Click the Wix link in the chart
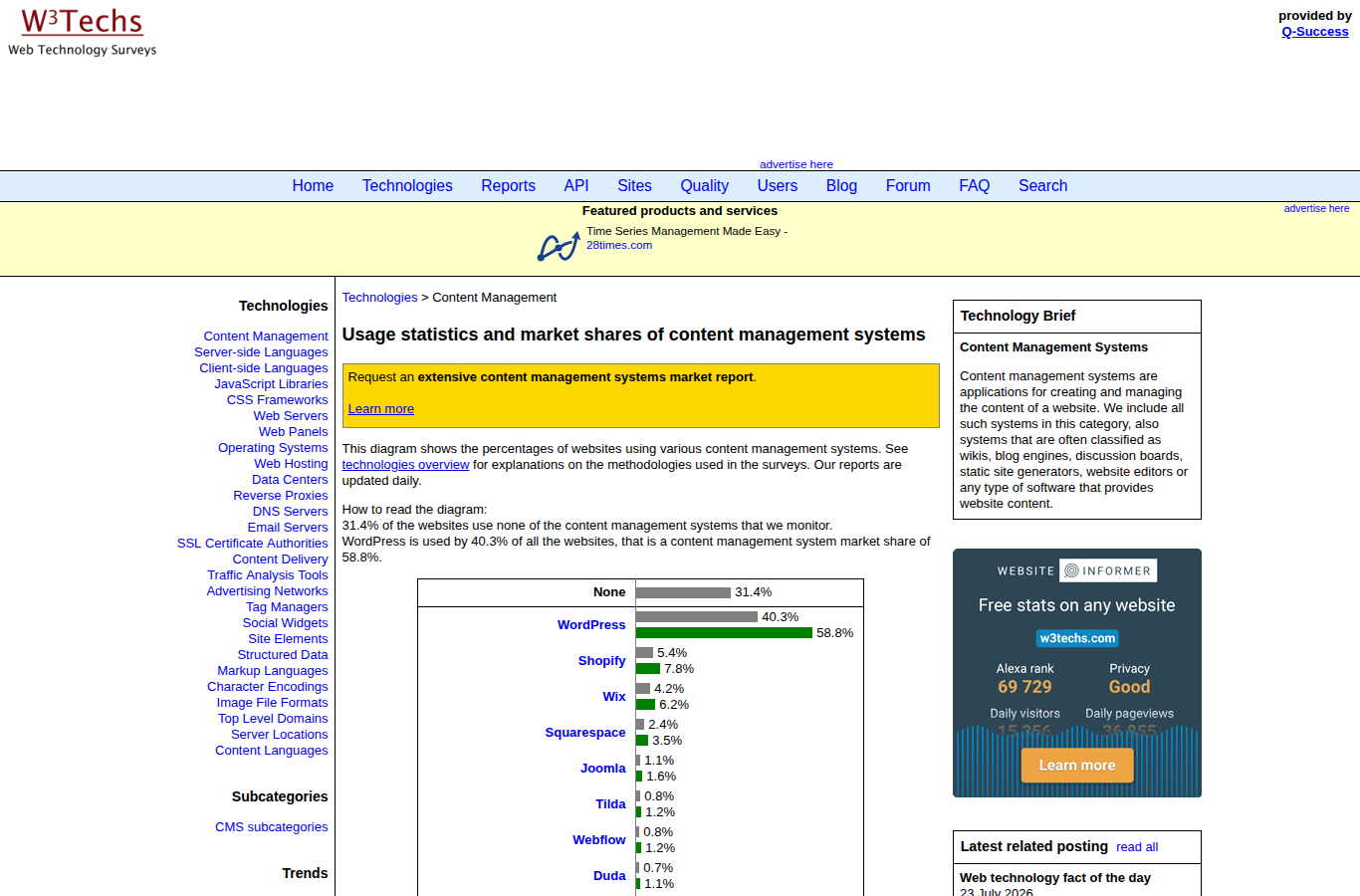The image size is (1360, 896). [614, 697]
